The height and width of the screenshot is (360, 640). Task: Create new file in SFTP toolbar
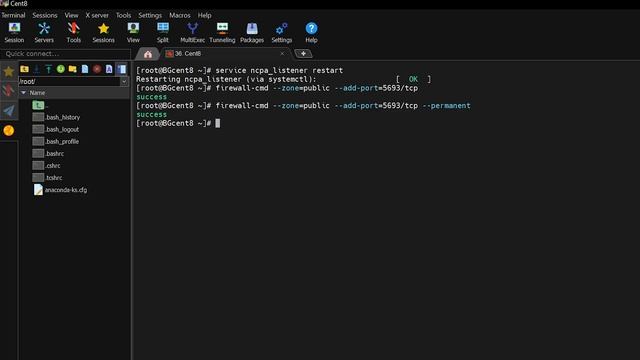(x=85, y=69)
